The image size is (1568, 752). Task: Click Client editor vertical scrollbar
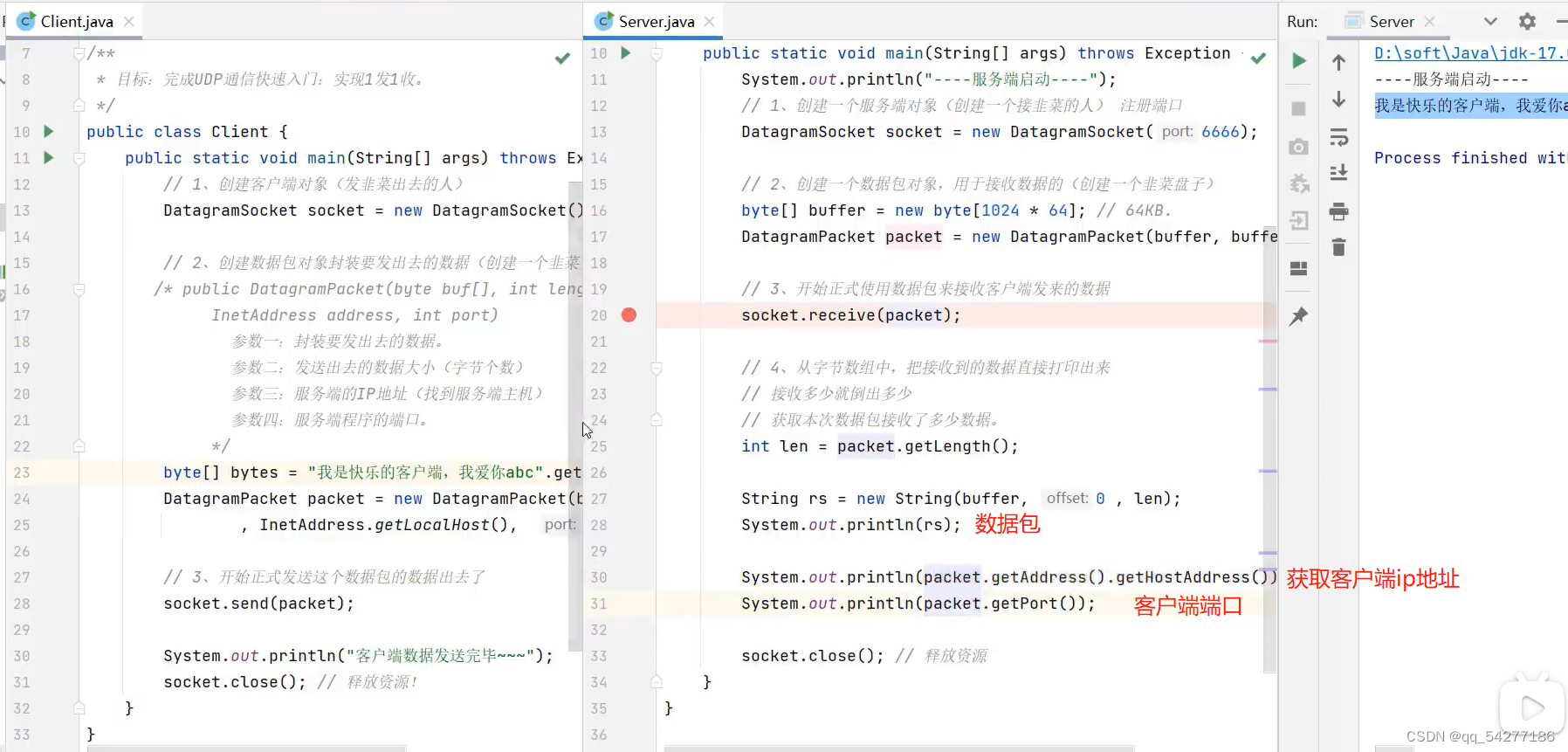click(575, 416)
